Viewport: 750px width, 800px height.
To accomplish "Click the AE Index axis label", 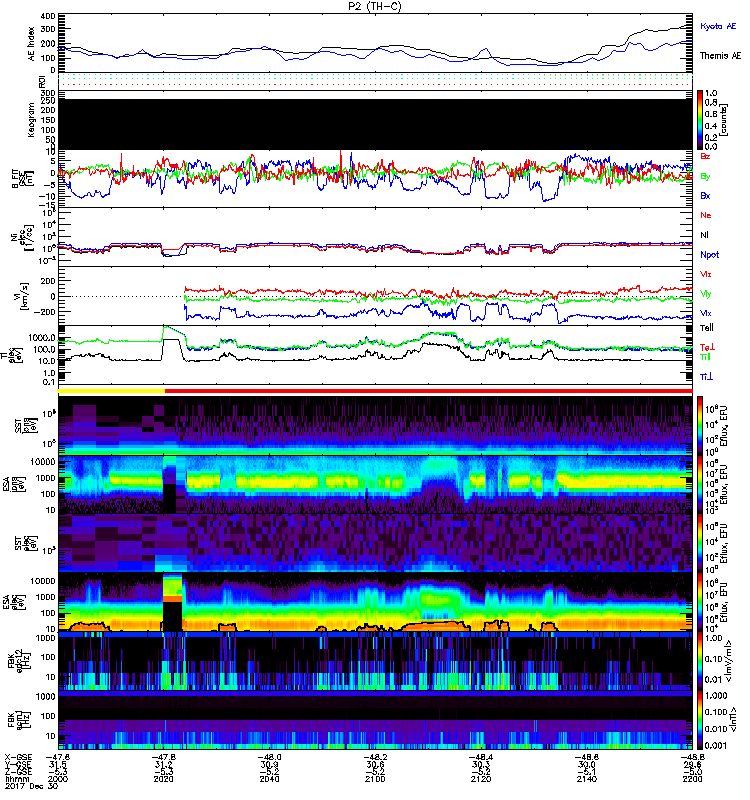I will coord(32,44).
